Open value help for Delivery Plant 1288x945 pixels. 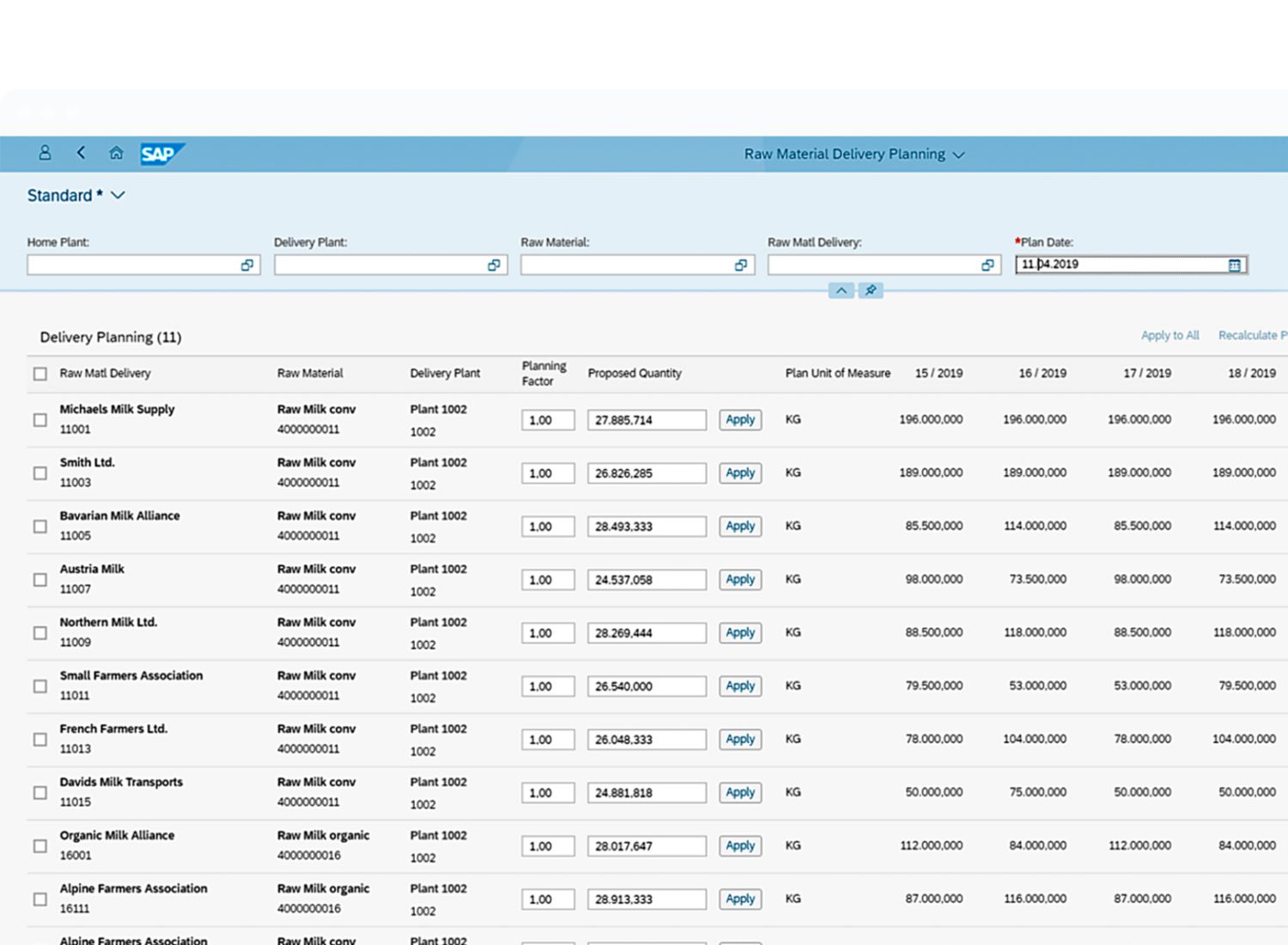point(494,265)
